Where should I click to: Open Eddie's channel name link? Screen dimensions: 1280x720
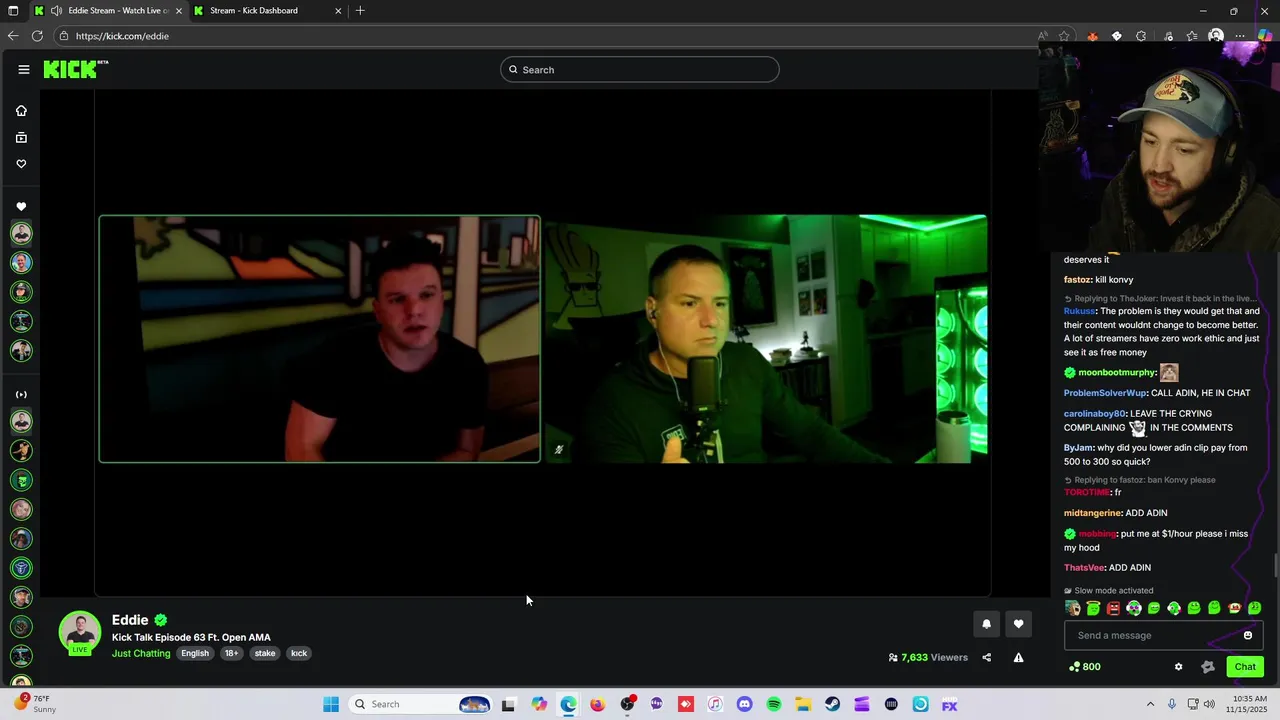pyautogui.click(x=130, y=620)
